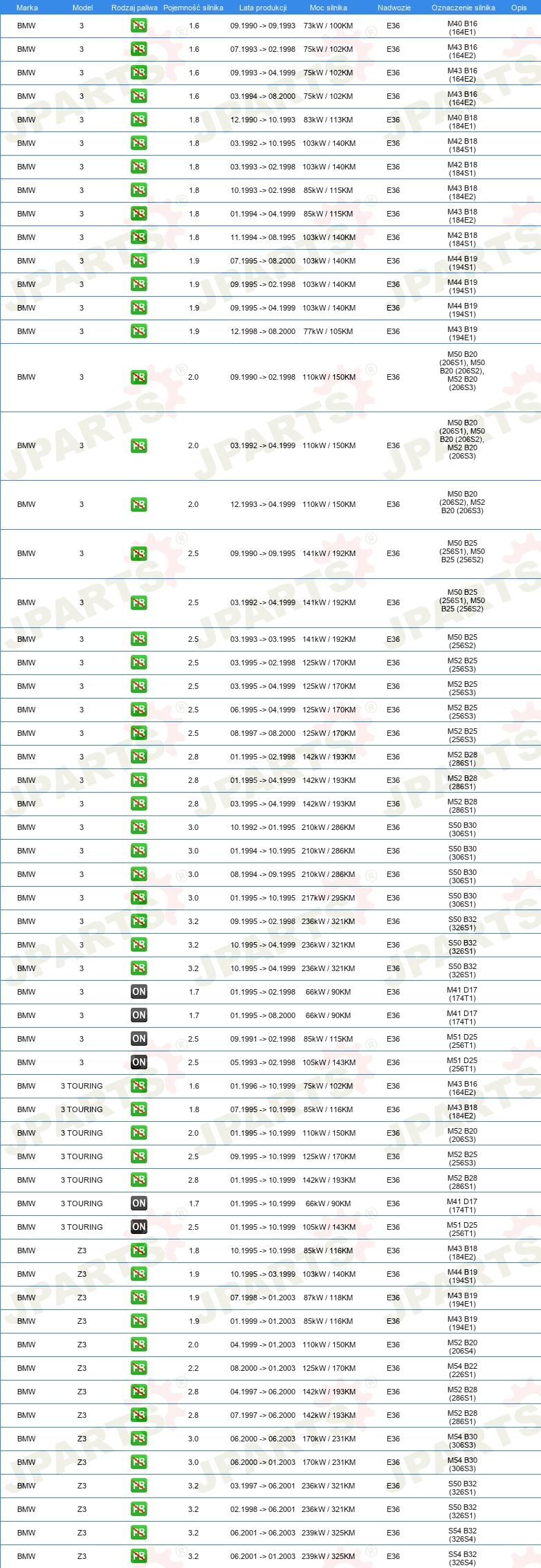Click petrol icon in Z3 04.1999 -> 01.2003 row
The height and width of the screenshot is (1568, 541).
pyautogui.click(x=138, y=1345)
